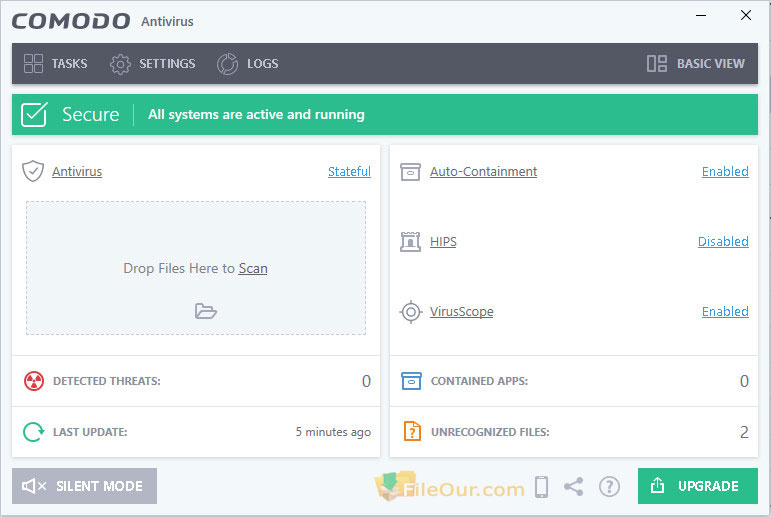Viewport: 771px width, 517px height.
Task: Click the share icon
Action: click(x=573, y=487)
